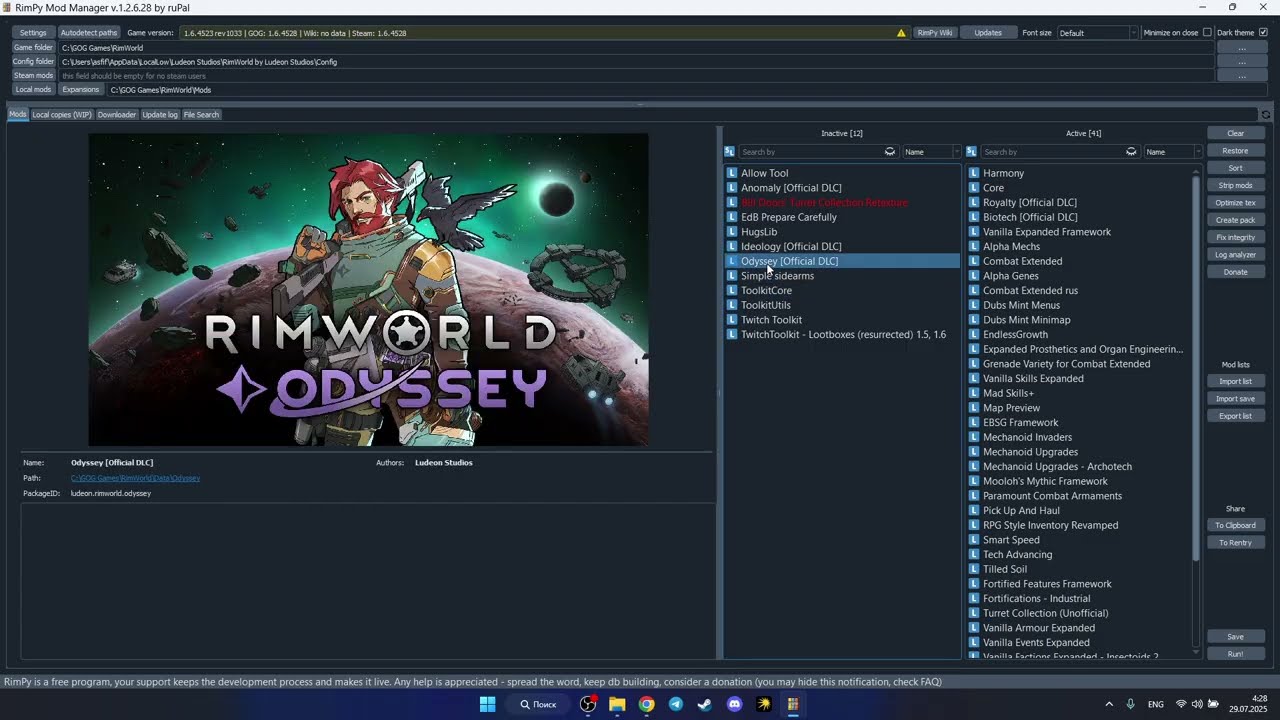1280x720 pixels.
Task: Open Google Chrome from the taskbar
Action: [647, 704]
